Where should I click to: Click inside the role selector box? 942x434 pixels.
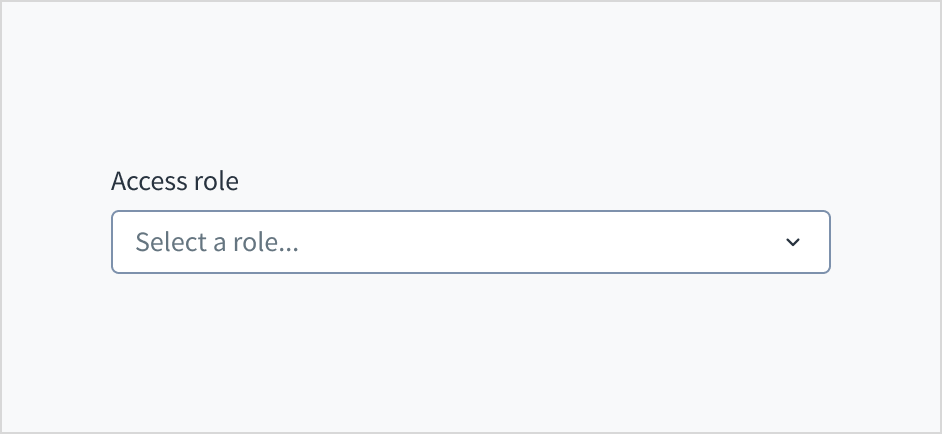[470, 242]
